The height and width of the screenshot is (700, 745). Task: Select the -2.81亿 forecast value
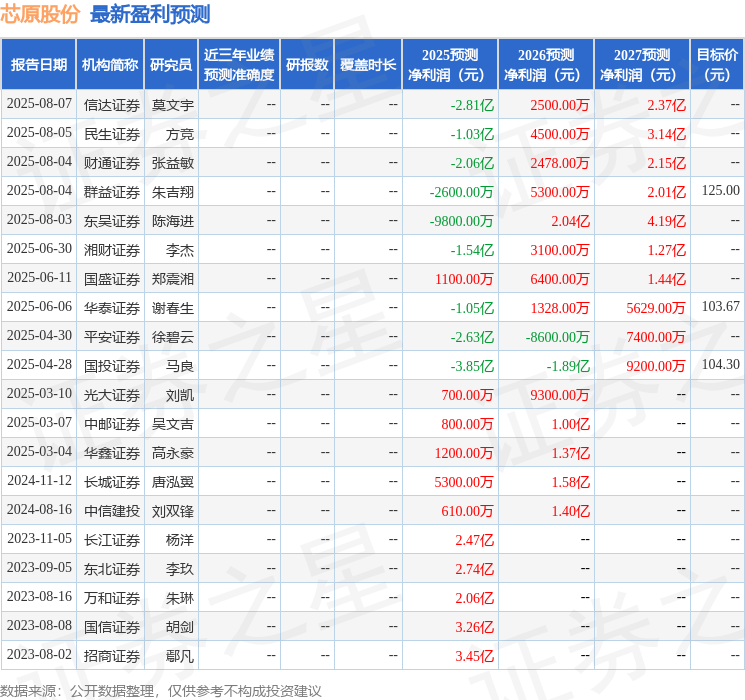(472, 105)
